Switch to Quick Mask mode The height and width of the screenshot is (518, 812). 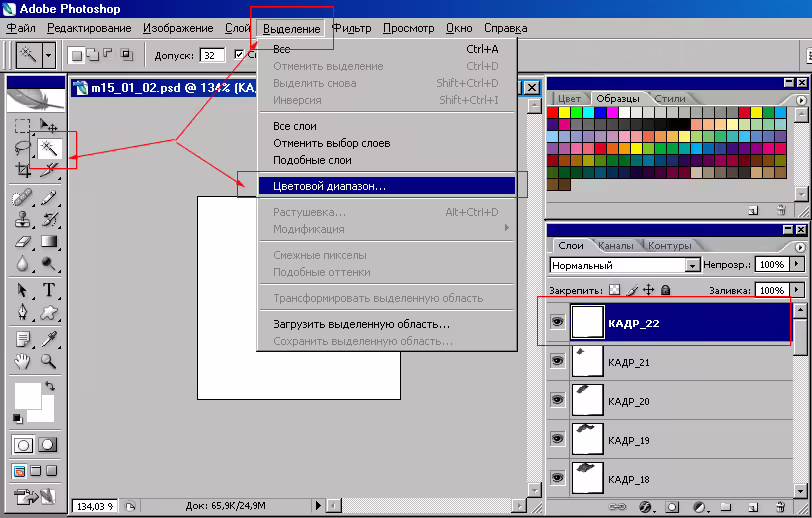(x=48, y=445)
